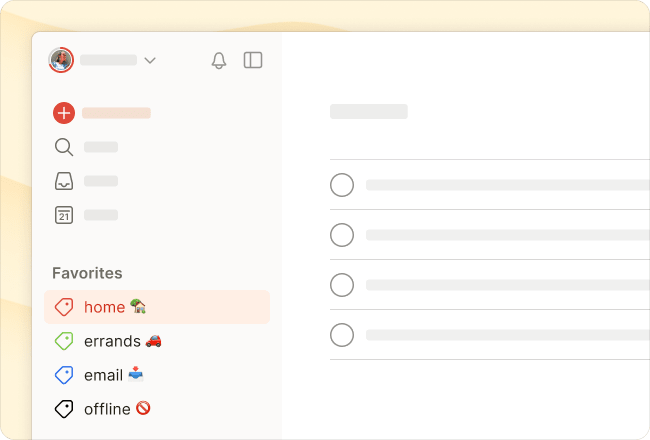Click the Favorites section header
This screenshot has height=440, width=650.
87,273
